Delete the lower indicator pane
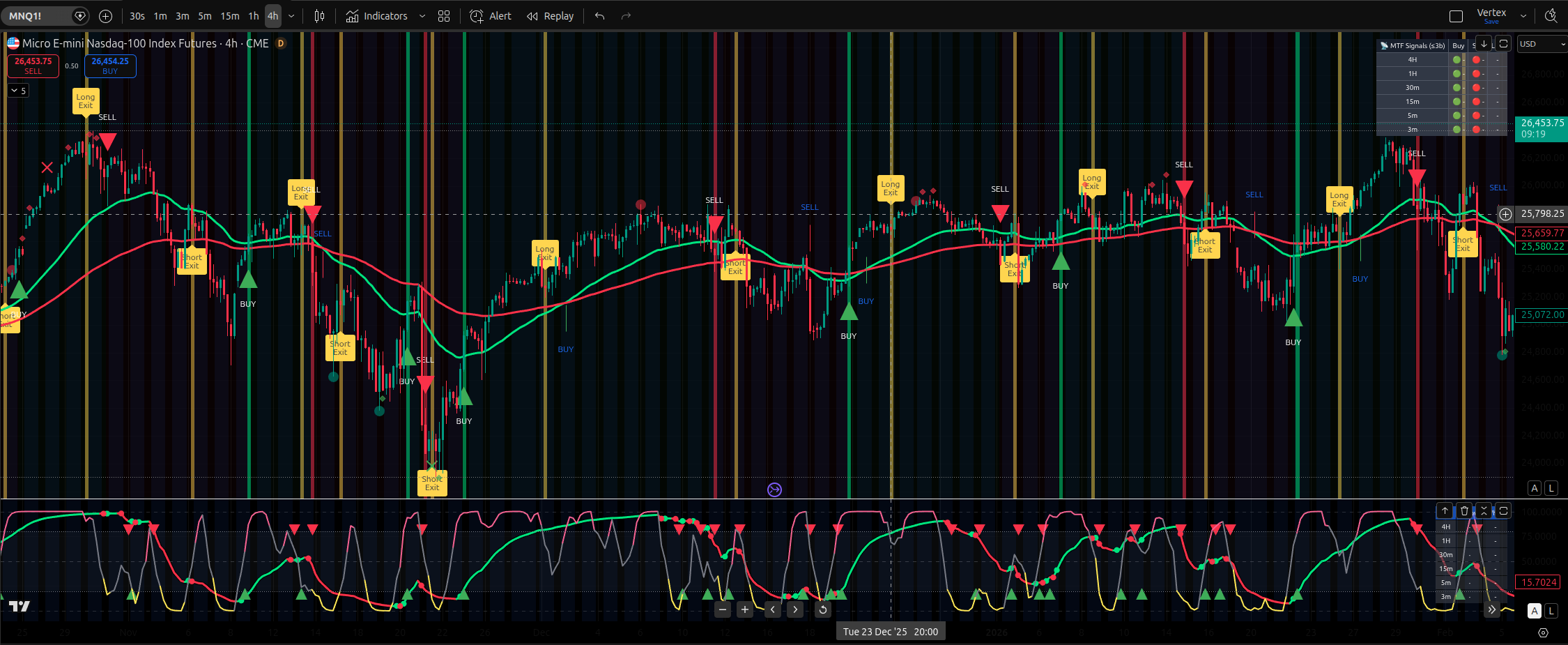 tap(1464, 511)
